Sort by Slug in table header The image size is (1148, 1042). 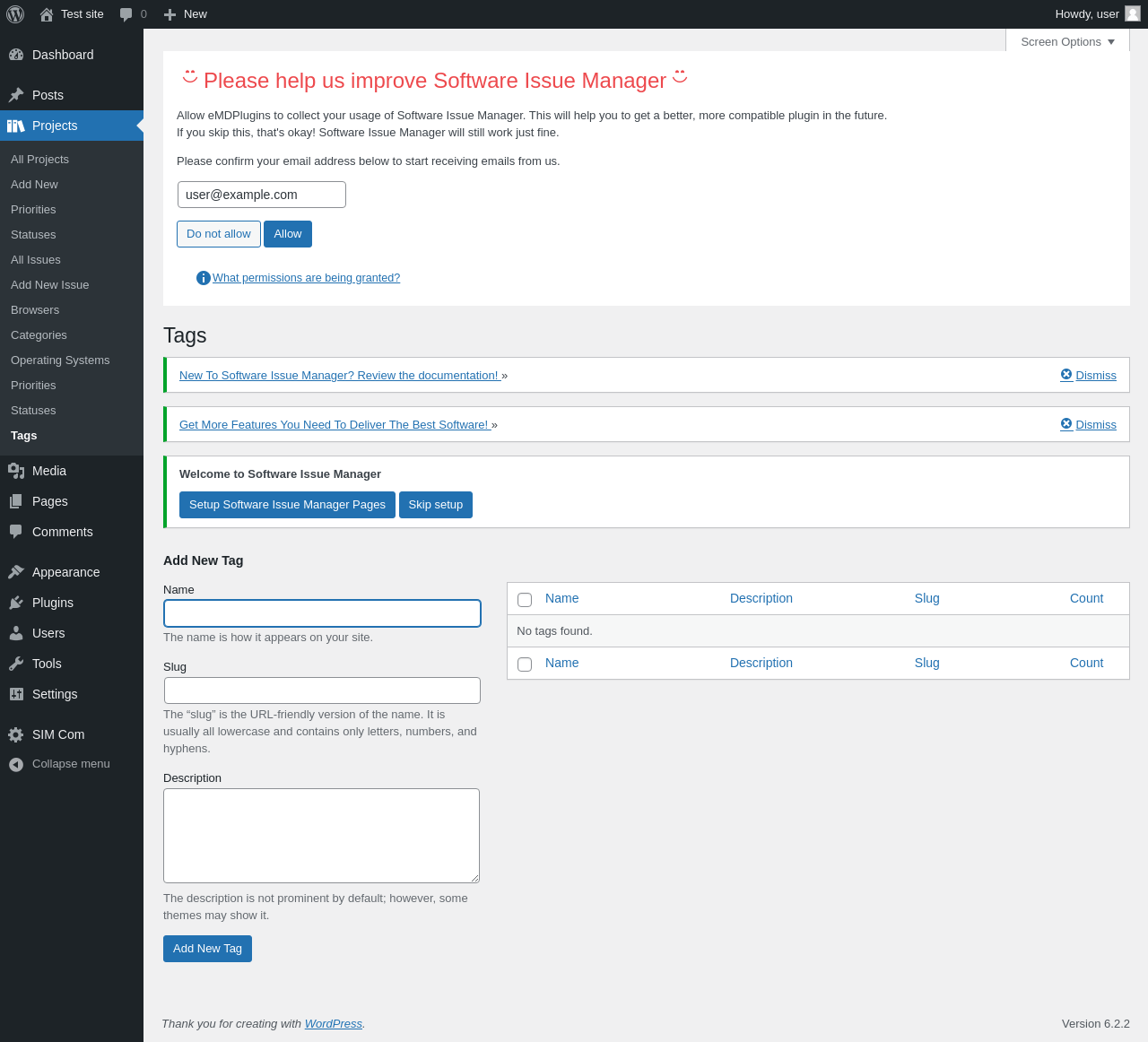(927, 598)
